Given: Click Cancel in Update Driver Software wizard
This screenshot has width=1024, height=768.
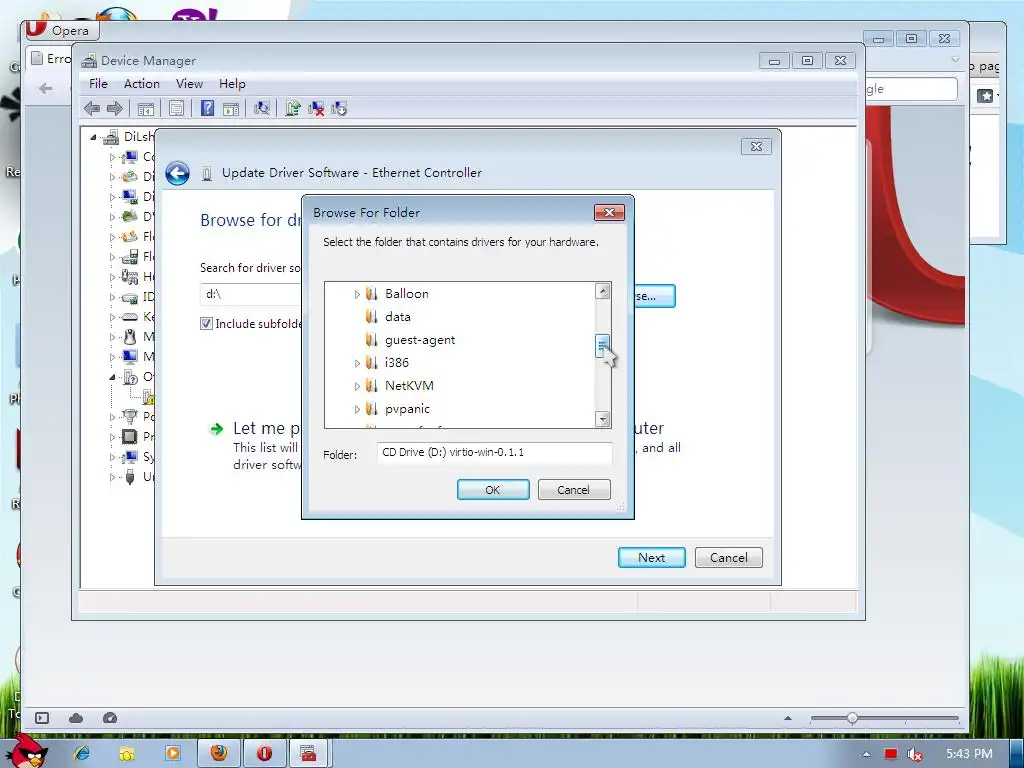Looking at the screenshot, I should click(729, 558).
